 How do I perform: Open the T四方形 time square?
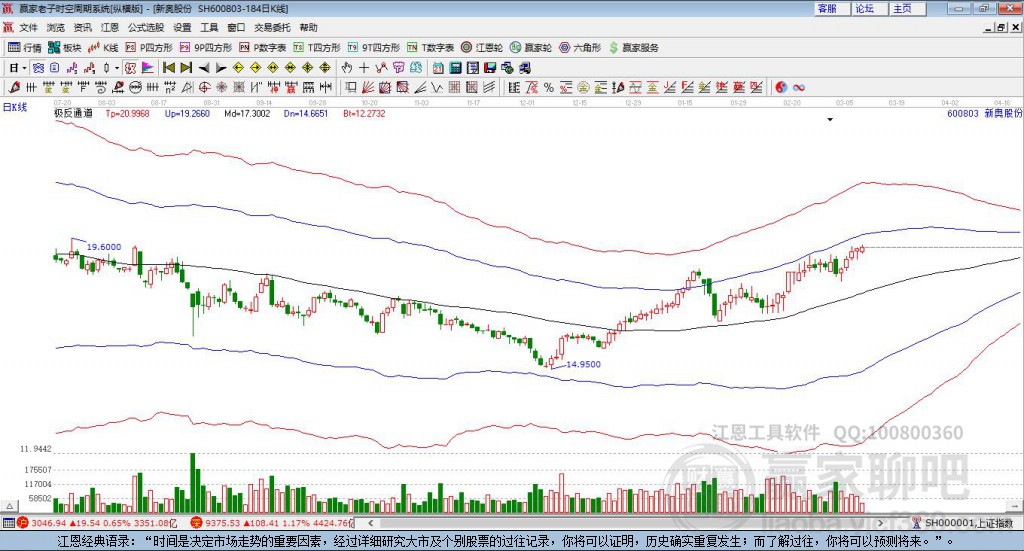[x=317, y=48]
